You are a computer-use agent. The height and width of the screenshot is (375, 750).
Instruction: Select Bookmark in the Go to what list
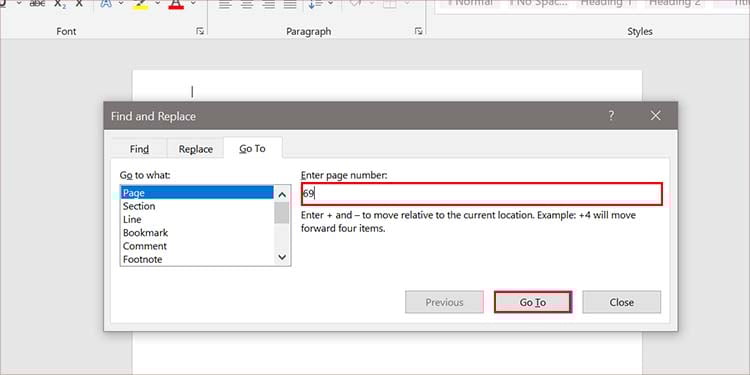point(197,233)
